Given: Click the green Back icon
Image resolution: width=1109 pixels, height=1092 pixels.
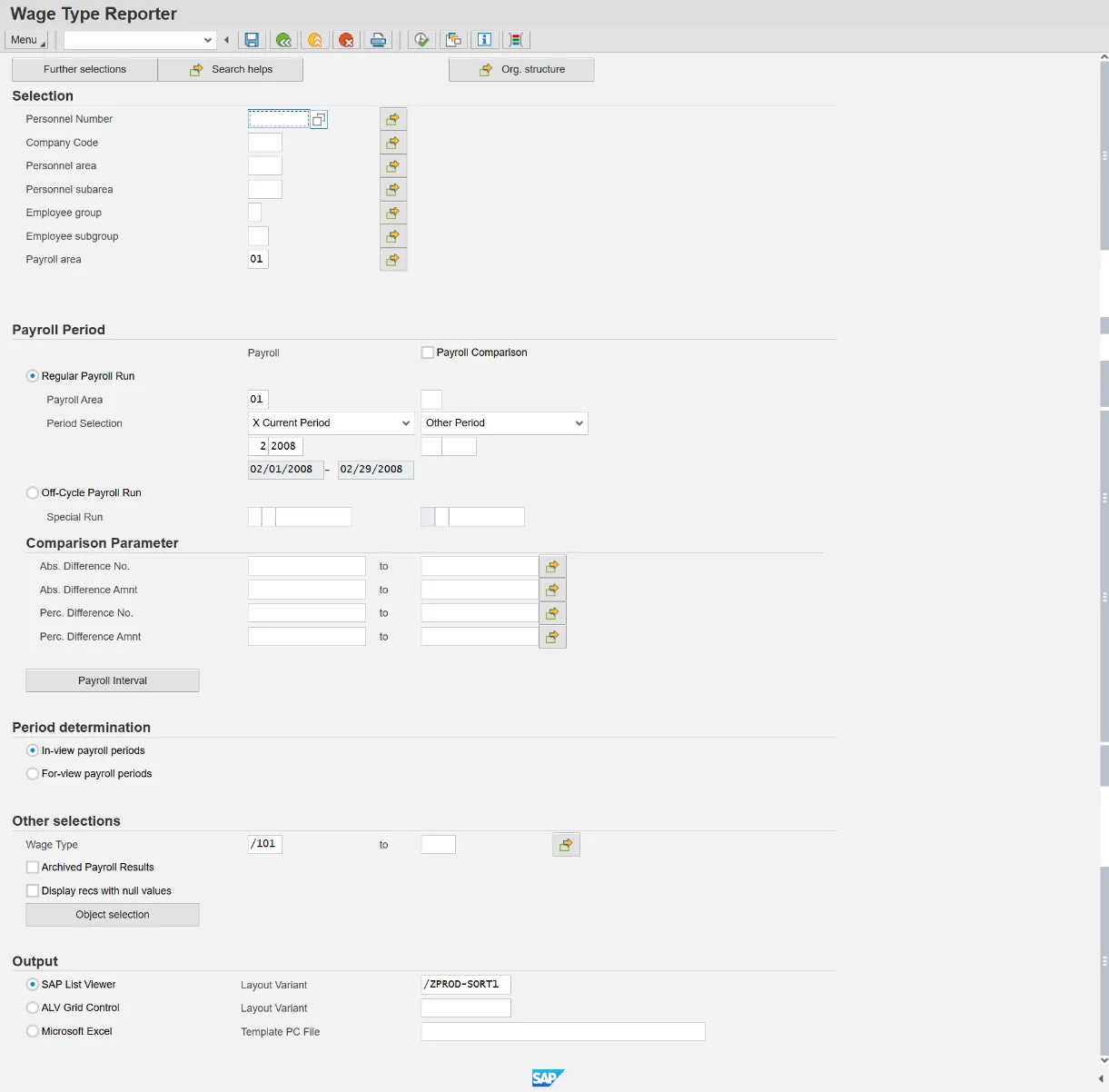Looking at the screenshot, I should (x=283, y=40).
